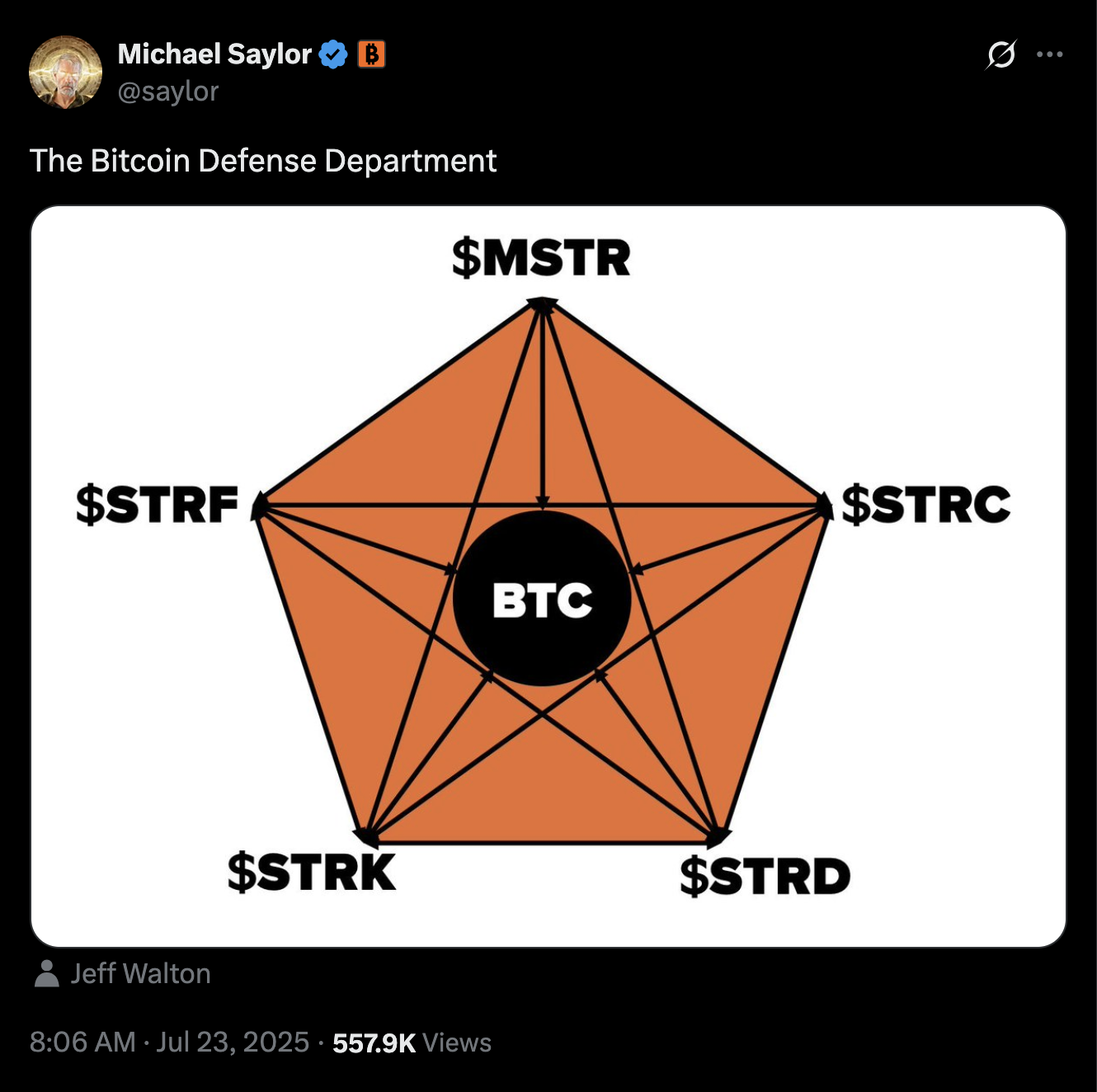View the 557.9K Views analytics
Screen dimensions: 1097x1092
click(412, 1043)
